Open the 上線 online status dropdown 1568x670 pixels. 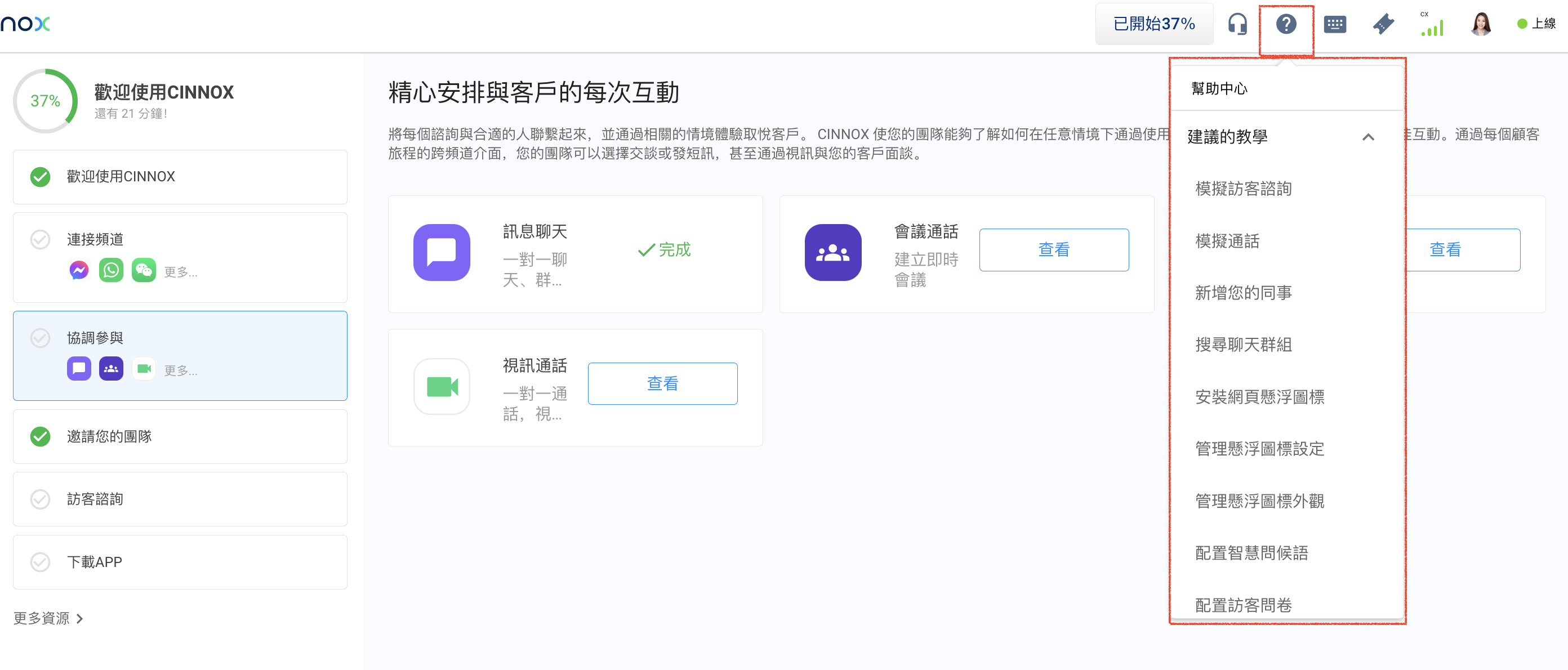[1536, 24]
